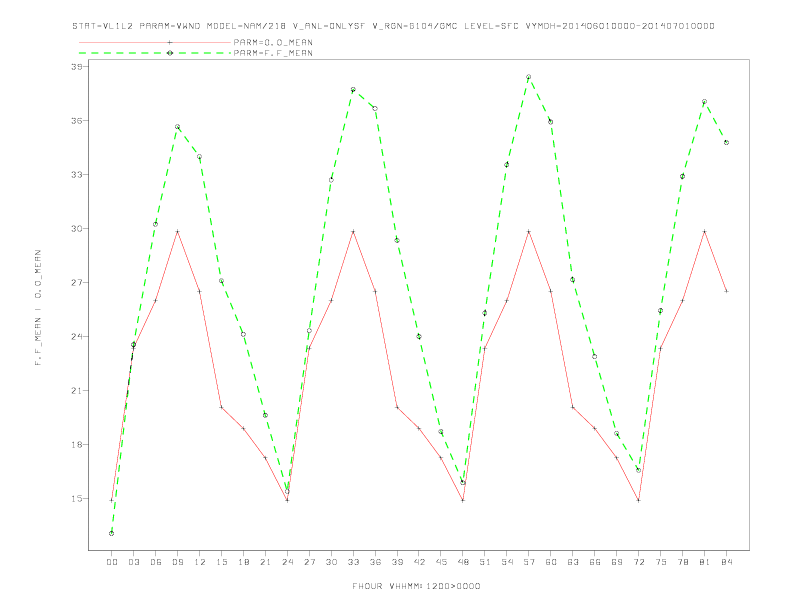792x612 pixels.
Task: Click green F.F_MEAN marker at hour 00
Action: (x=112, y=533)
